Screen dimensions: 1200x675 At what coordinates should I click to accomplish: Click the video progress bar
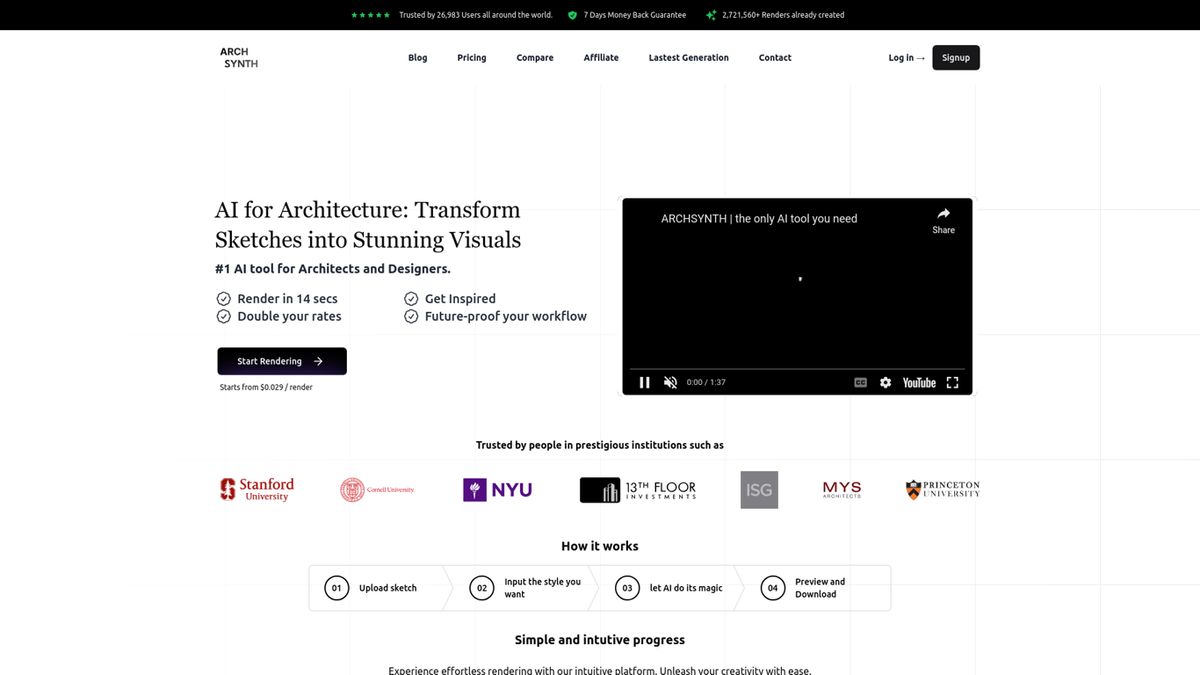point(797,368)
